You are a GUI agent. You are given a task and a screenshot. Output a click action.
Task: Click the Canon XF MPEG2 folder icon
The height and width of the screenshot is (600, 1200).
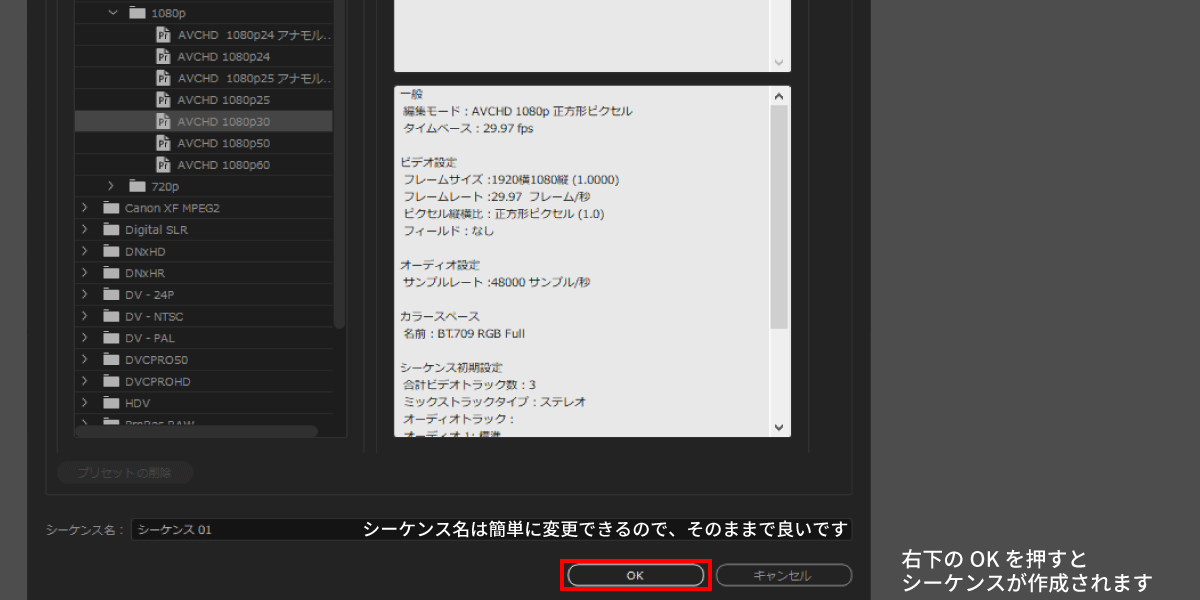click(110, 208)
